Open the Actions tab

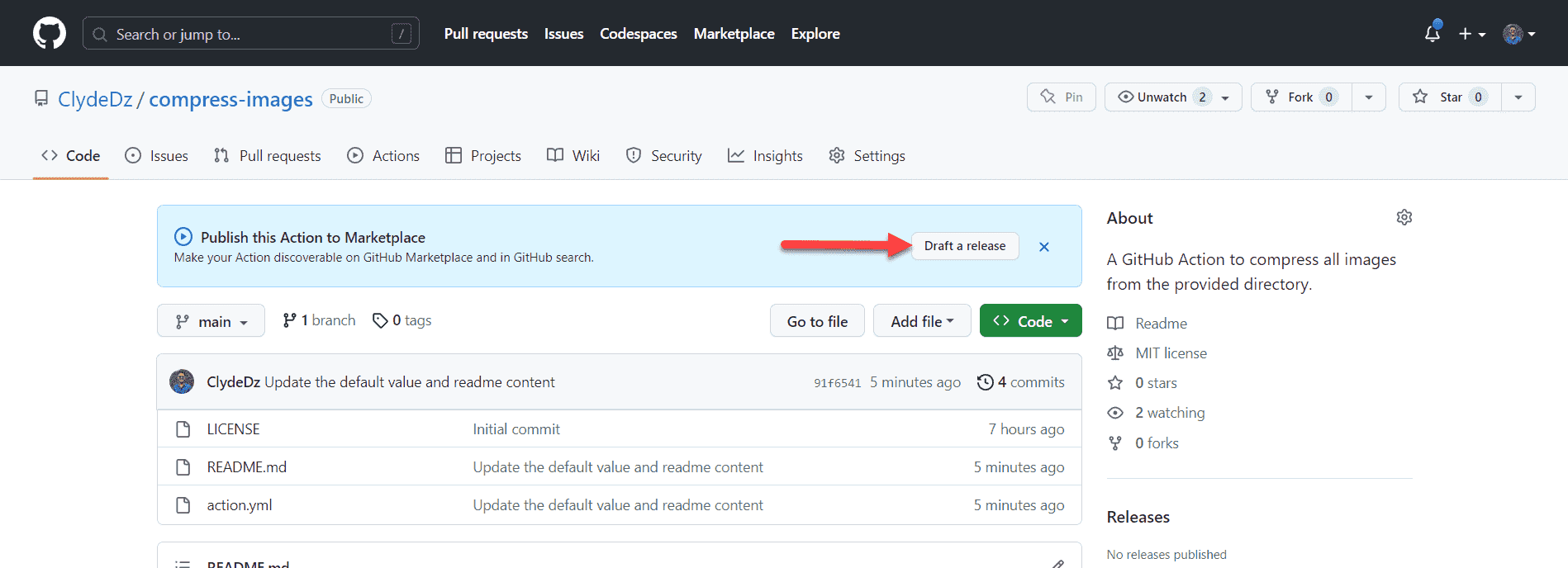tap(383, 156)
